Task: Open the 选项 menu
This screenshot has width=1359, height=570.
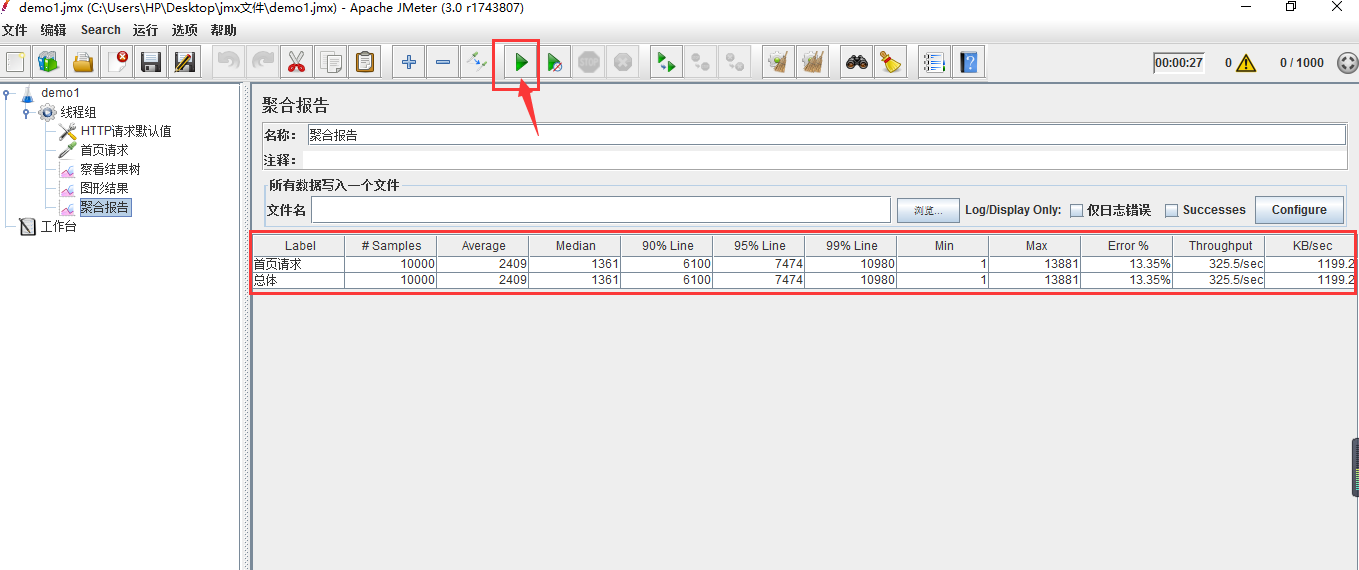Action: point(185,30)
